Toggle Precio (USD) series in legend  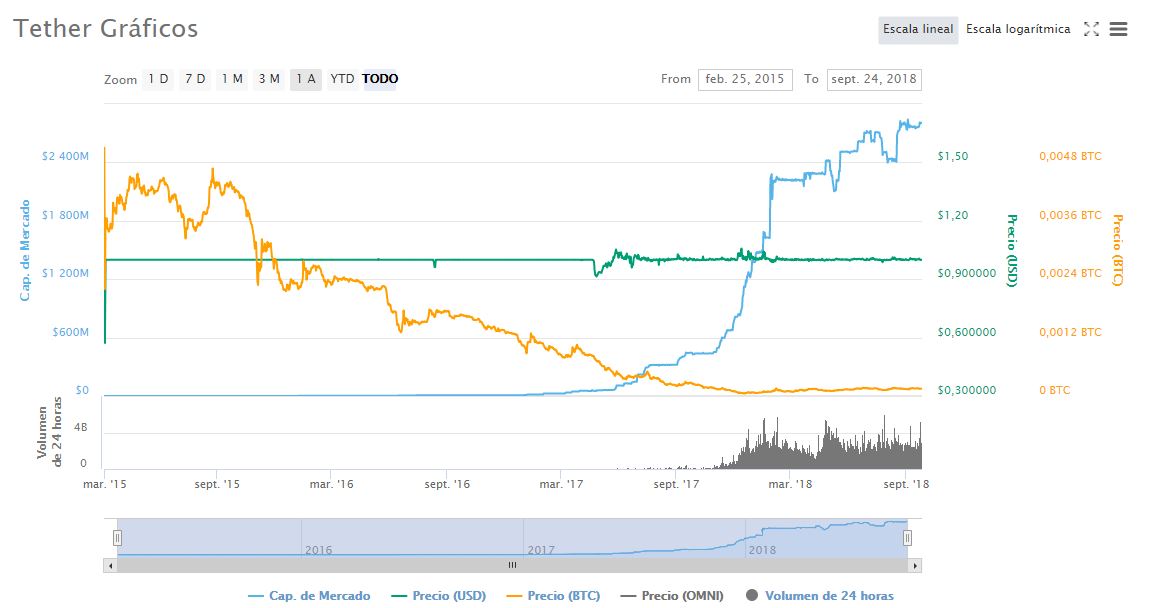(x=439, y=596)
